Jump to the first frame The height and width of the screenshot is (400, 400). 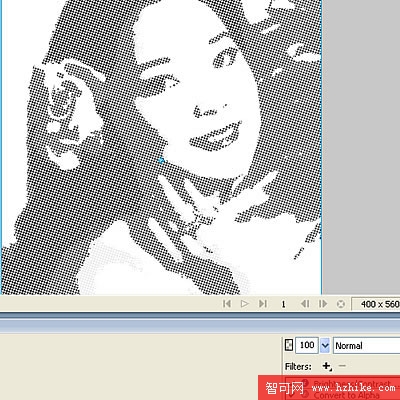[x=227, y=304]
